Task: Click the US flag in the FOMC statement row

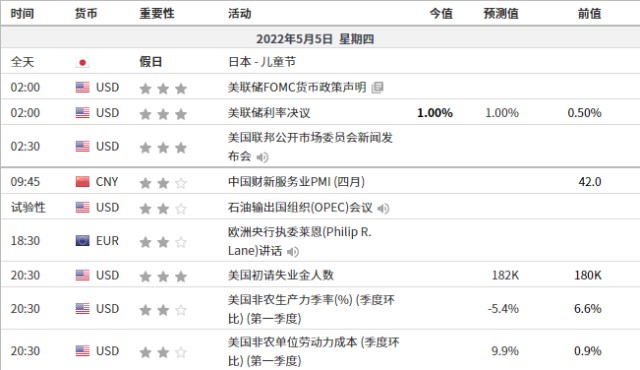Action: pyautogui.click(x=82, y=87)
